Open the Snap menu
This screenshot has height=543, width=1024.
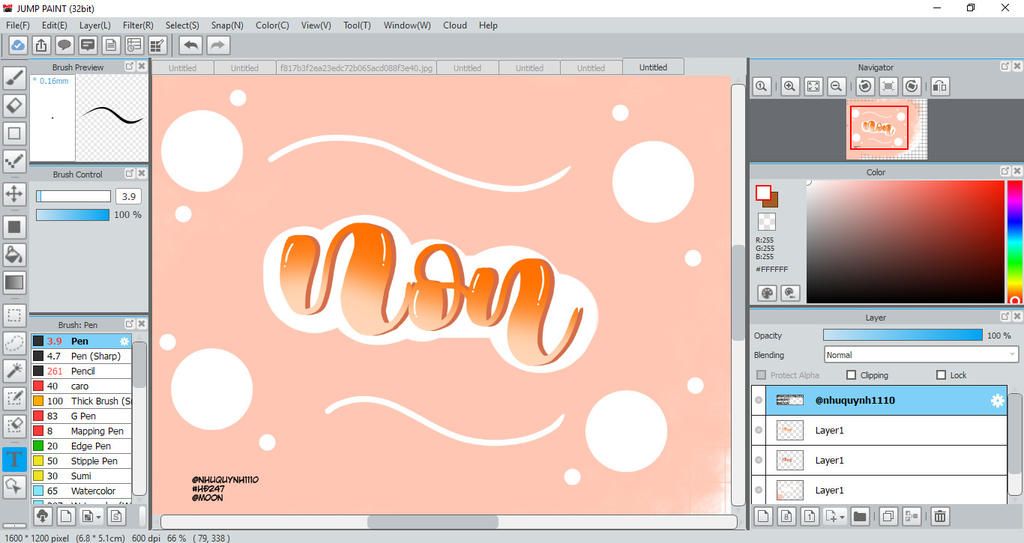click(227, 25)
